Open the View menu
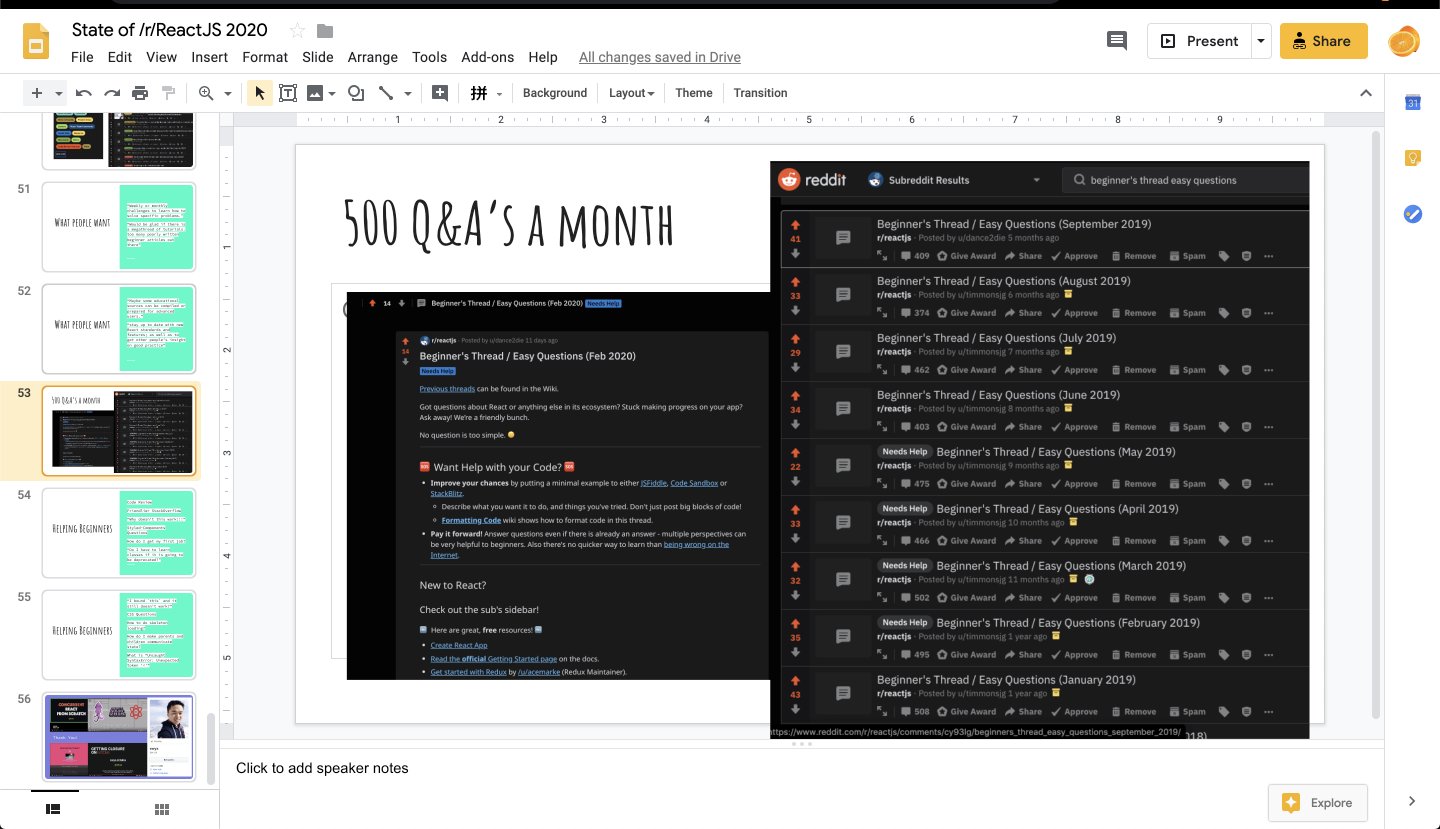Screen dimensions: 1440x829 (x=161, y=57)
